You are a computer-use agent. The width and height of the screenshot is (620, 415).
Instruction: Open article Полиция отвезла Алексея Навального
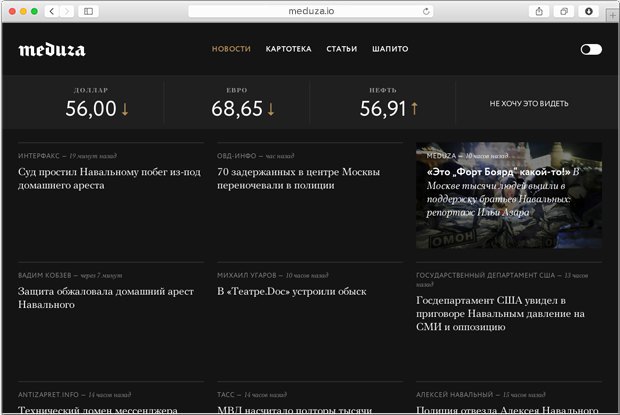(x=507, y=410)
